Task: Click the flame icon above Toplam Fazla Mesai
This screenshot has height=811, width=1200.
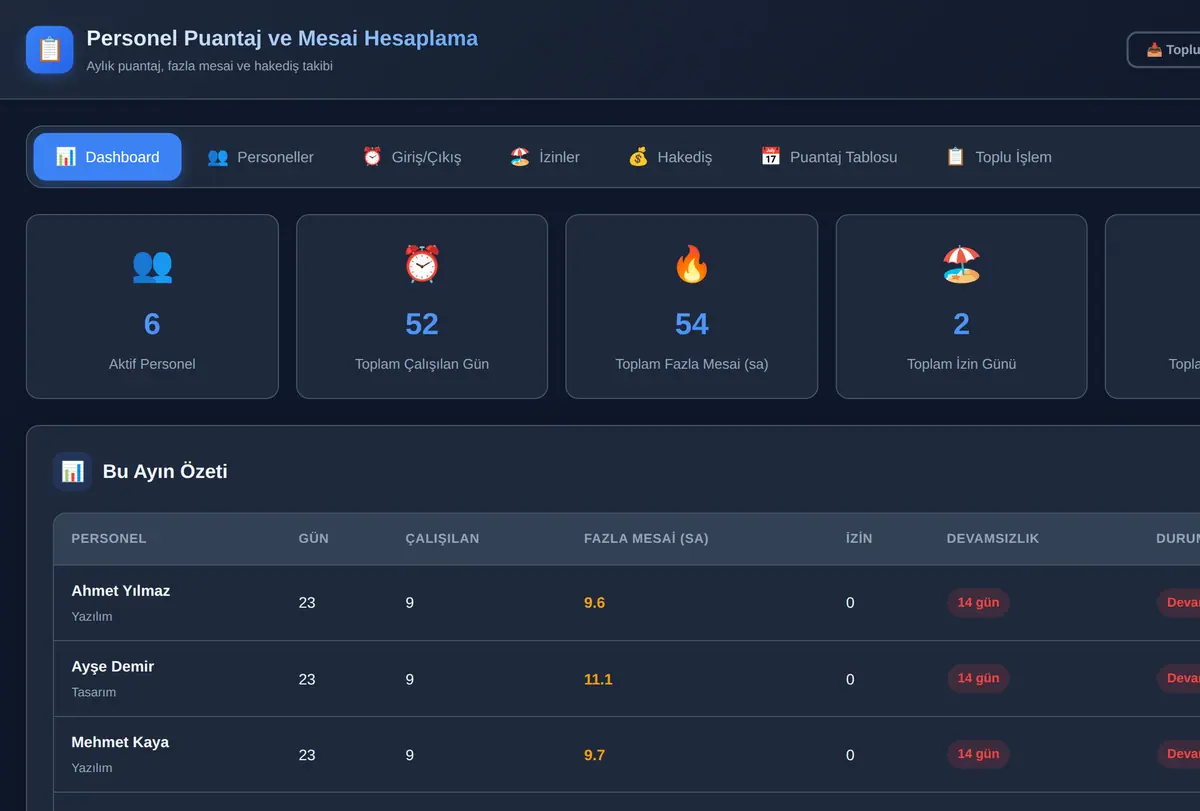Action: 692,265
